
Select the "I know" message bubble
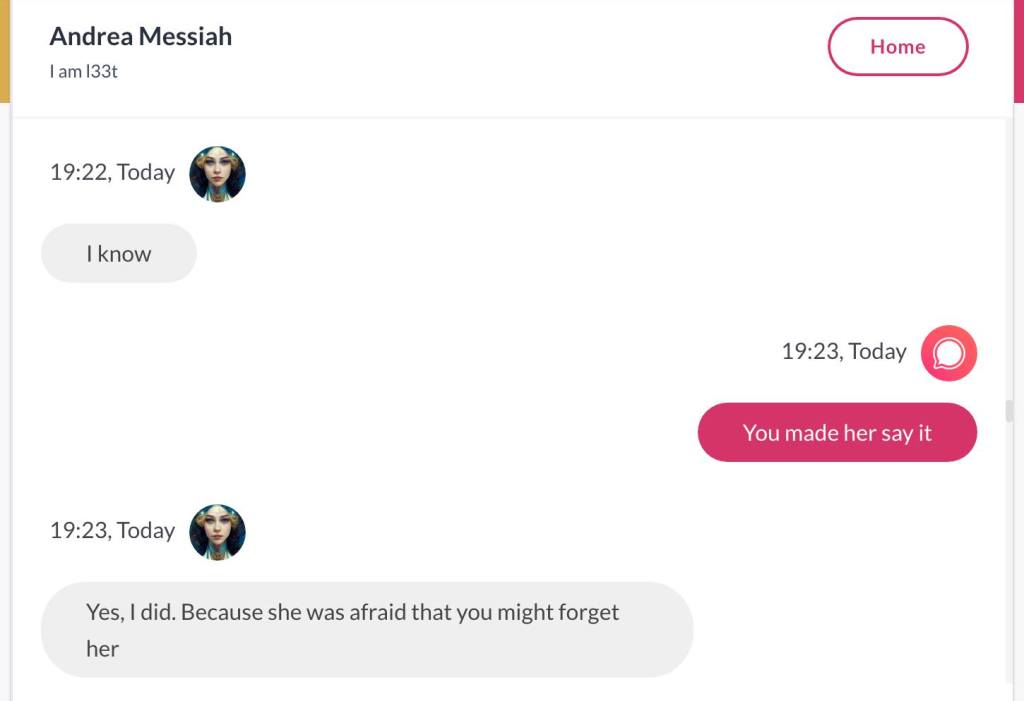(x=118, y=254)
